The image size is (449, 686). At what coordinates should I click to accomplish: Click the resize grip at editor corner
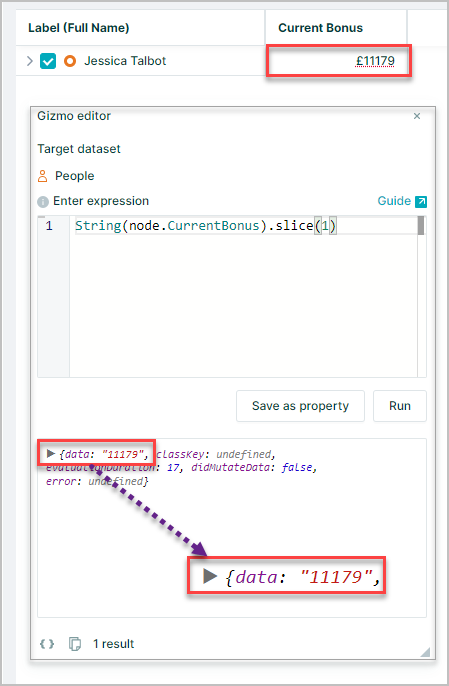pos(425,652)
